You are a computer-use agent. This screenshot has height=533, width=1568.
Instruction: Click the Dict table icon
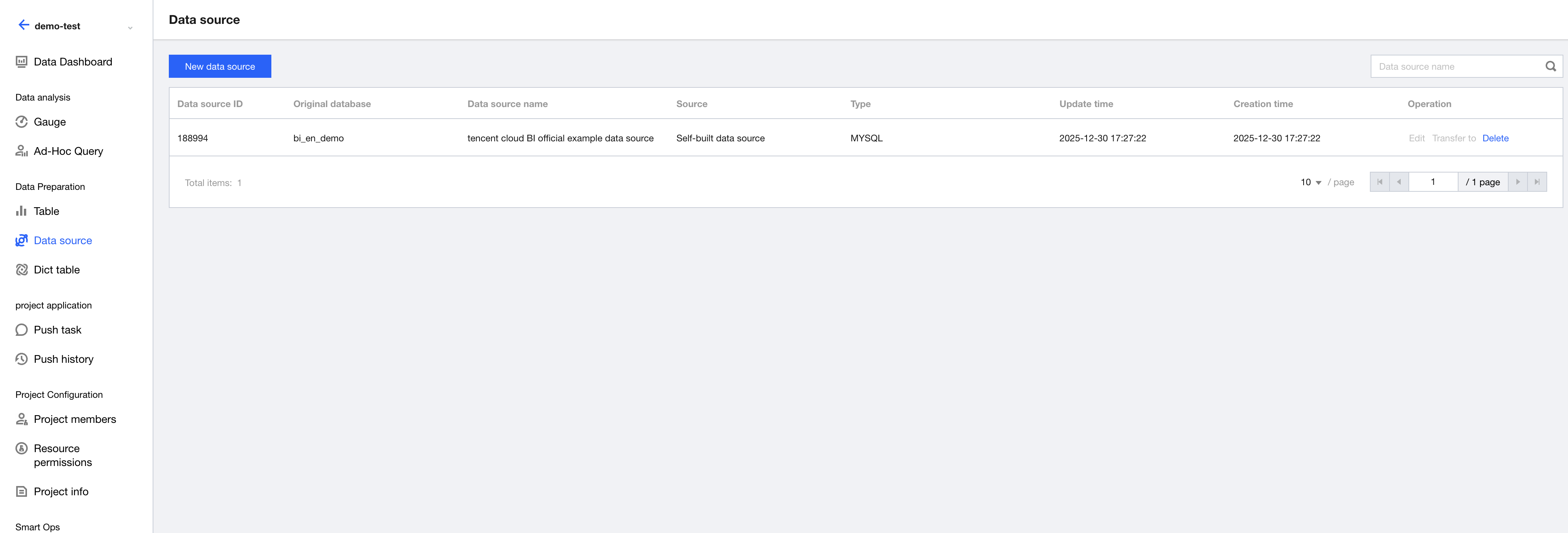[22, 270]
